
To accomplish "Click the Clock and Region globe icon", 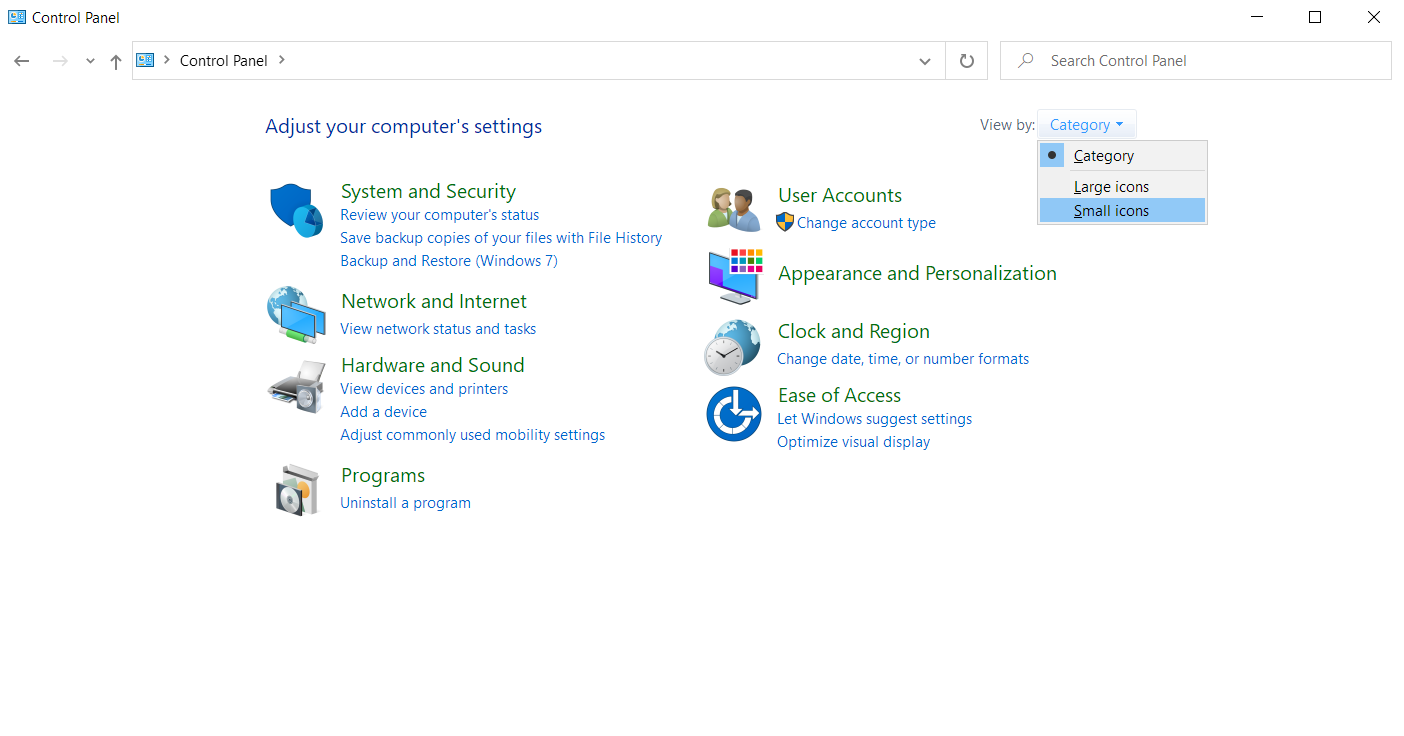I will (732, 347).
